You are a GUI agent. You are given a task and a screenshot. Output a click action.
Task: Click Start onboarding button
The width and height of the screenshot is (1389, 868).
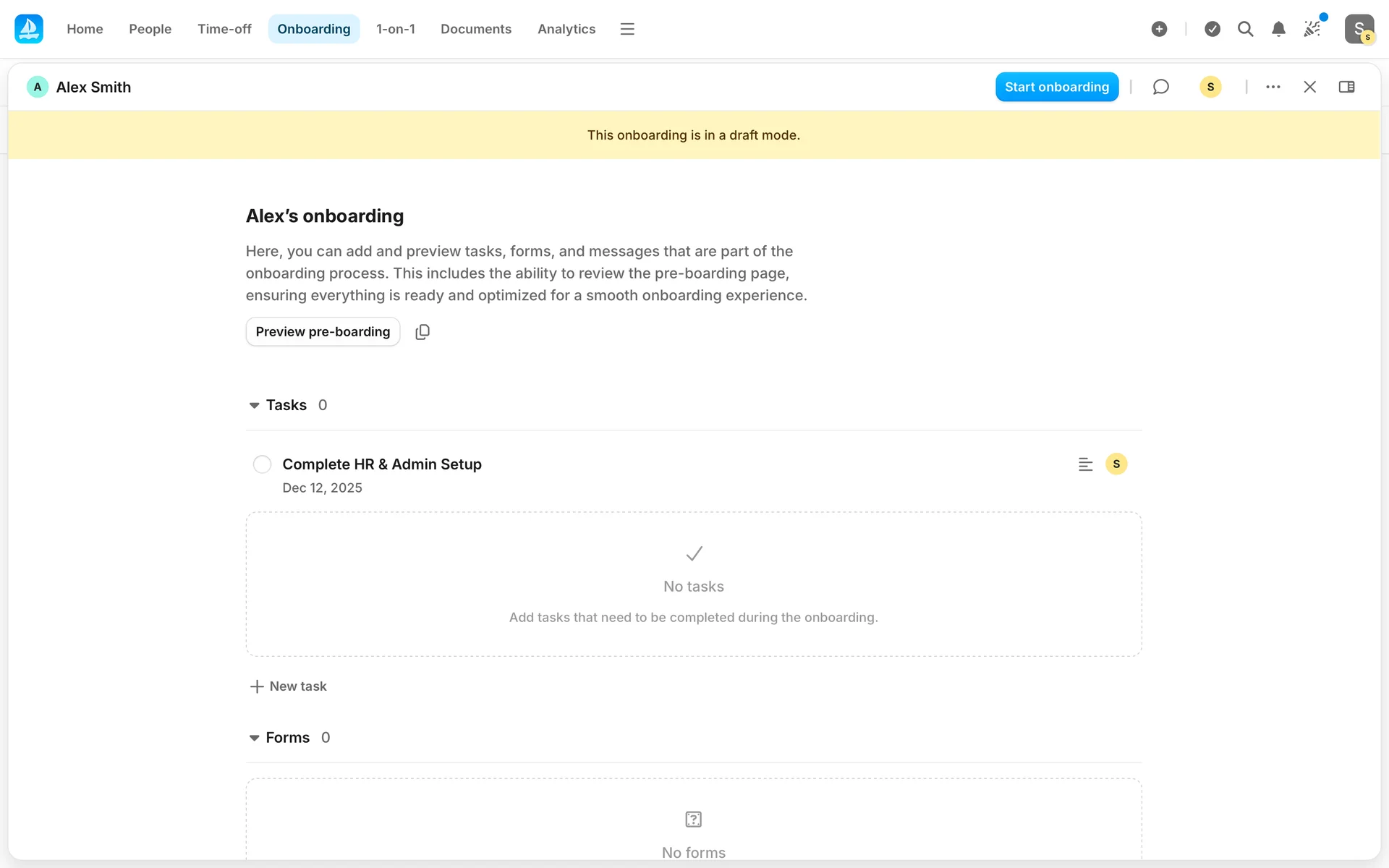[1056, 87]
